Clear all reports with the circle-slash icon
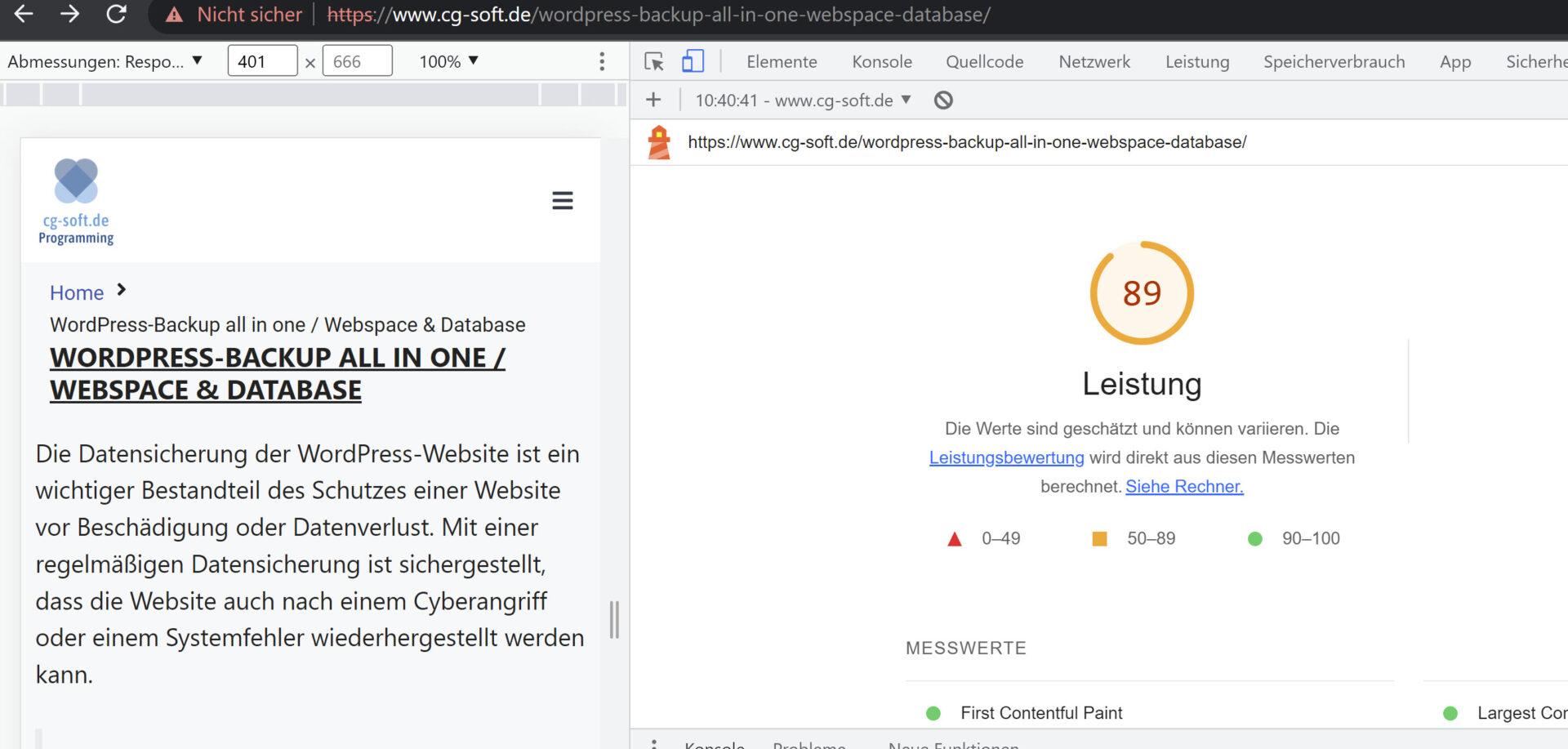The height and width of the screenshot is (749, 1568). coord(943,100)
